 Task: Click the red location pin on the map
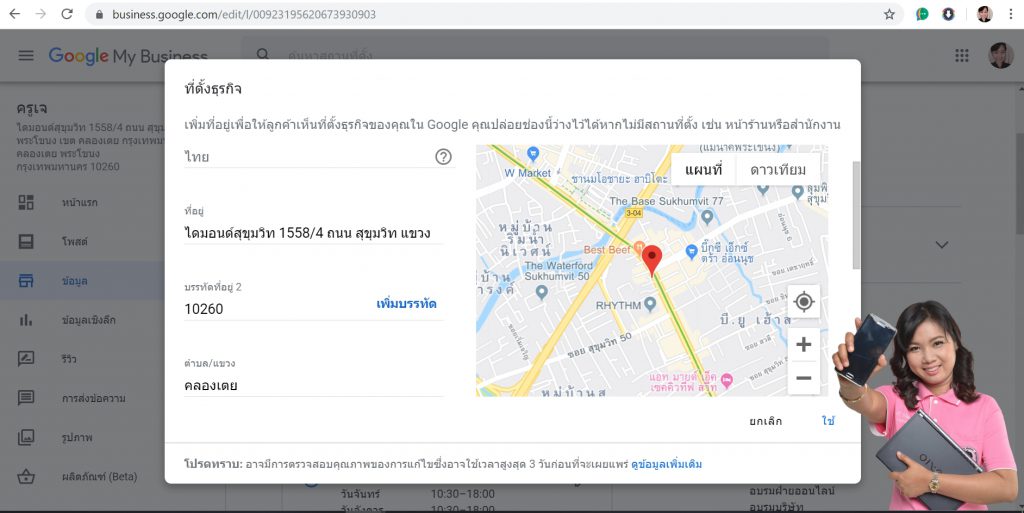[x=652, y=260]
